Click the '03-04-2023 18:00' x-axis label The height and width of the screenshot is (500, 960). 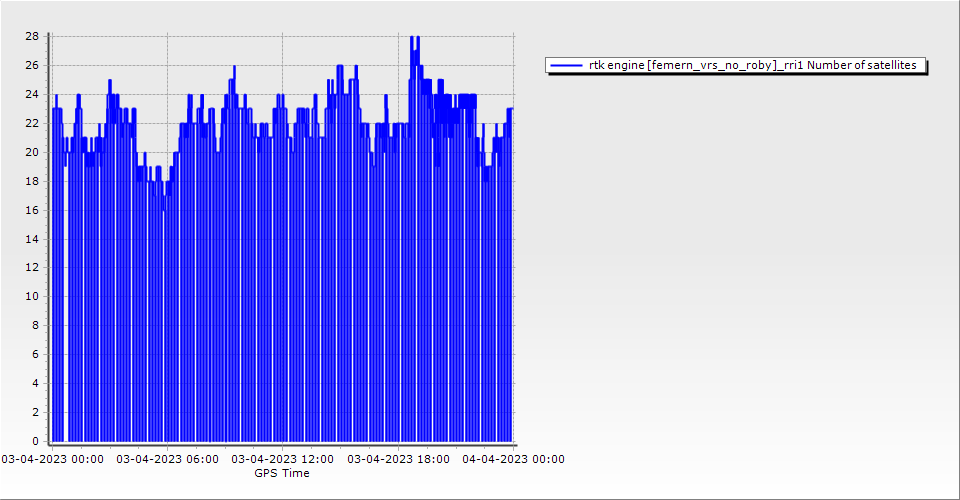[398, 460]
